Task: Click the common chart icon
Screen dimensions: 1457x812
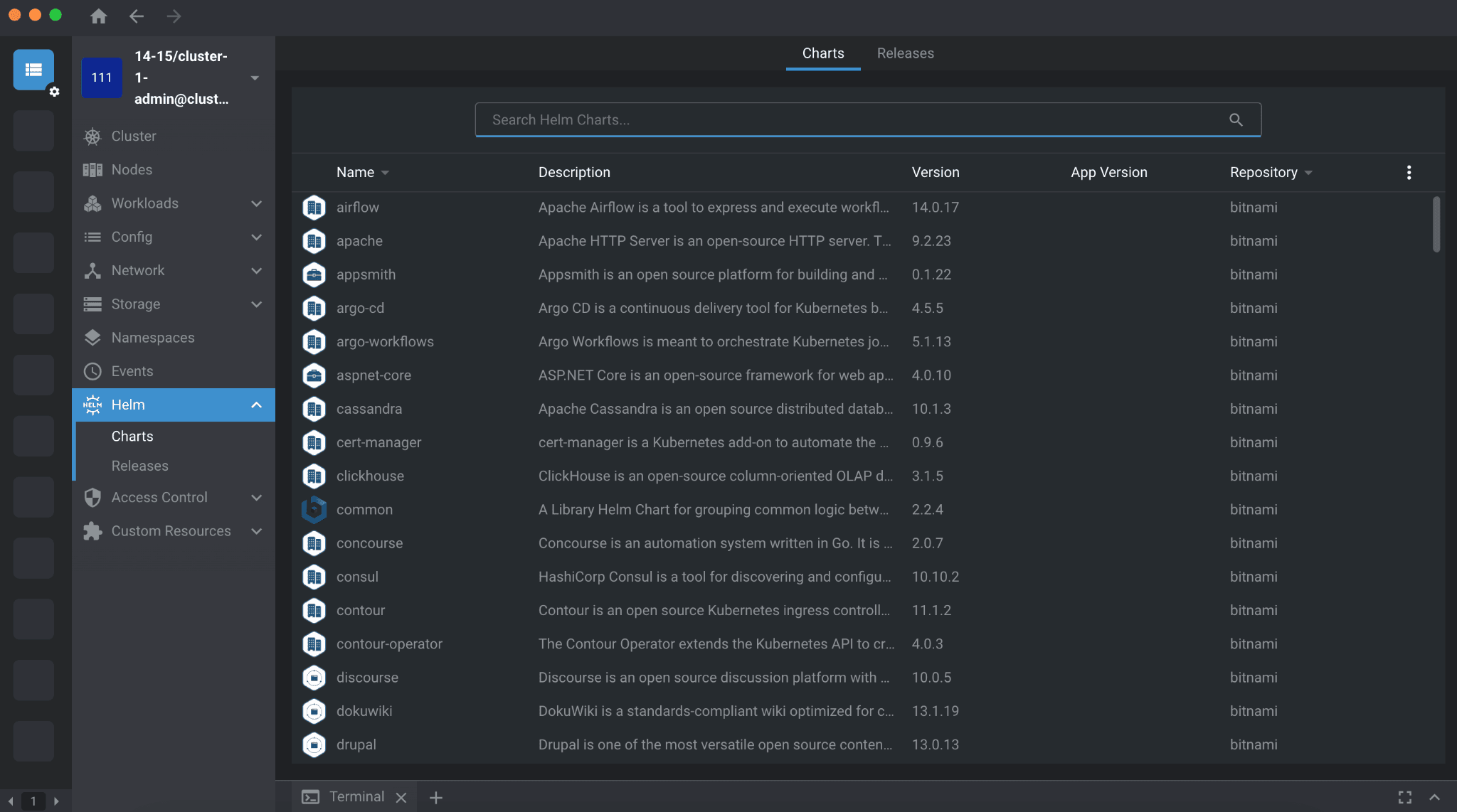Action: tap(314, 510)
